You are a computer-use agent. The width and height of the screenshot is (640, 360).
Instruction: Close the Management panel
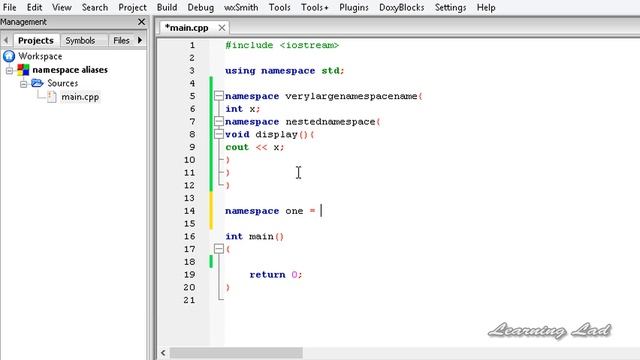tap(141, 22)
